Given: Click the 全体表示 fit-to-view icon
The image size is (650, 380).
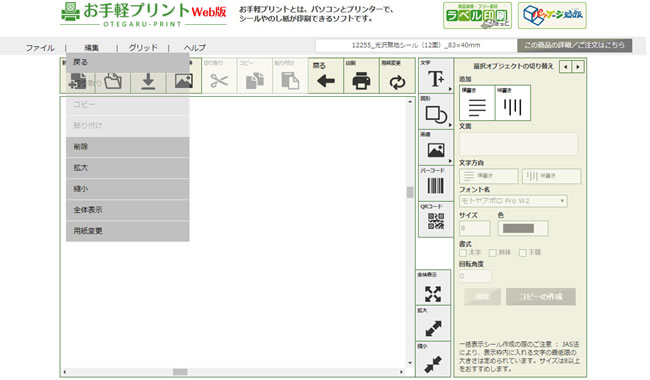Looking at the screenshot, I should (433, 294).
